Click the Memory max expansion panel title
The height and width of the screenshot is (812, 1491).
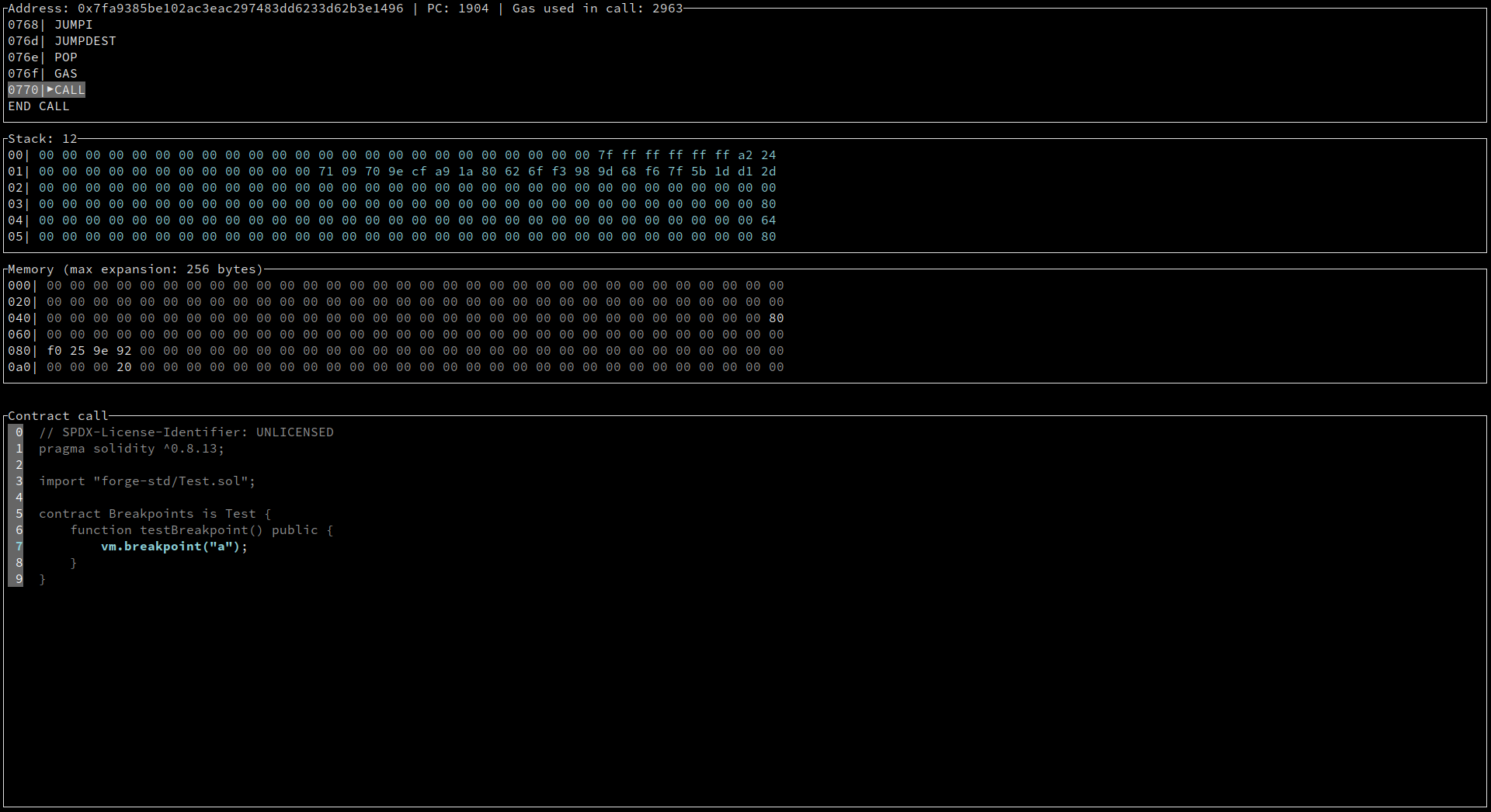click(x=135, y=269)
